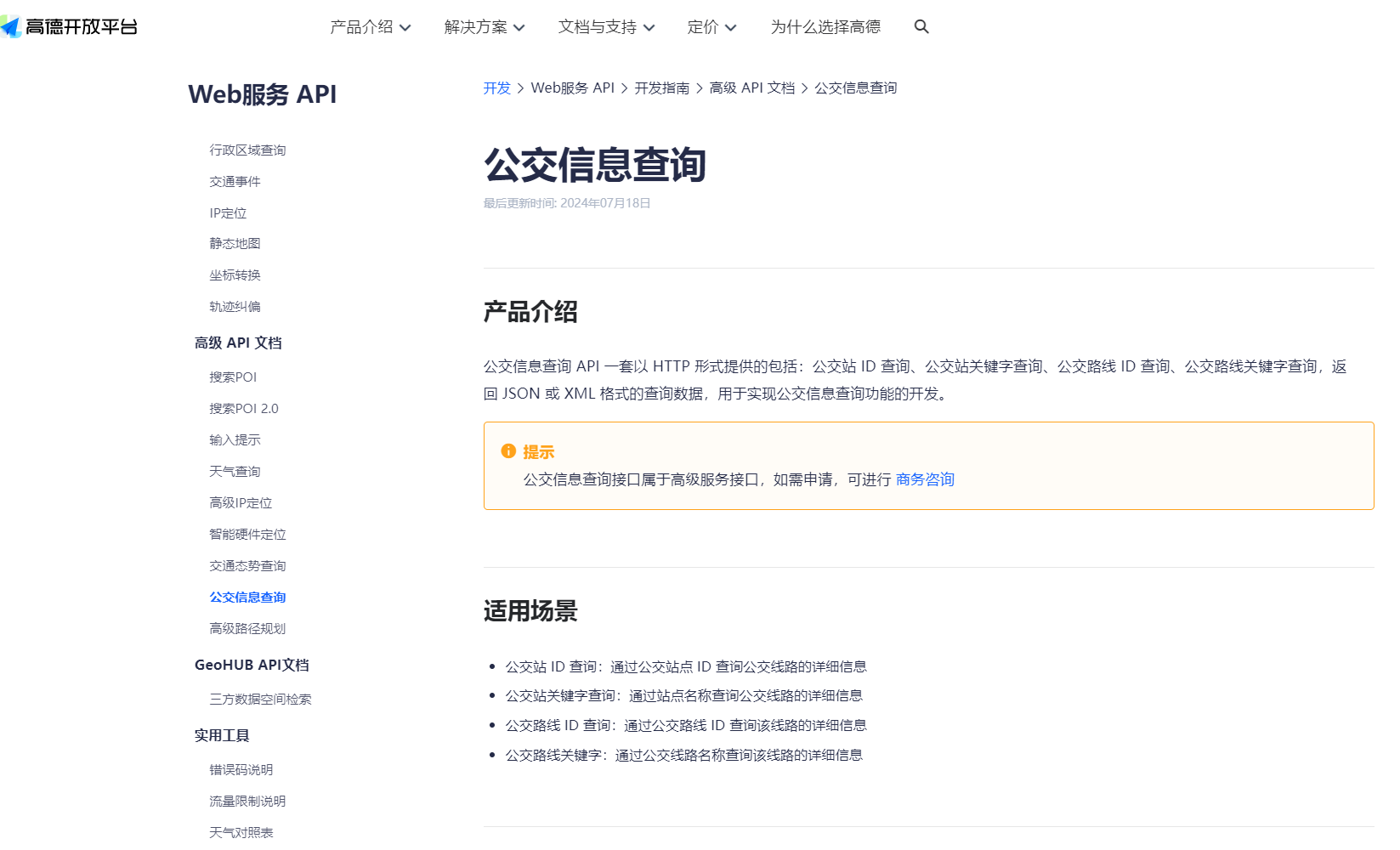Select 天气对照表 in sidebar
1400x850 pixels.
point(241,833)
